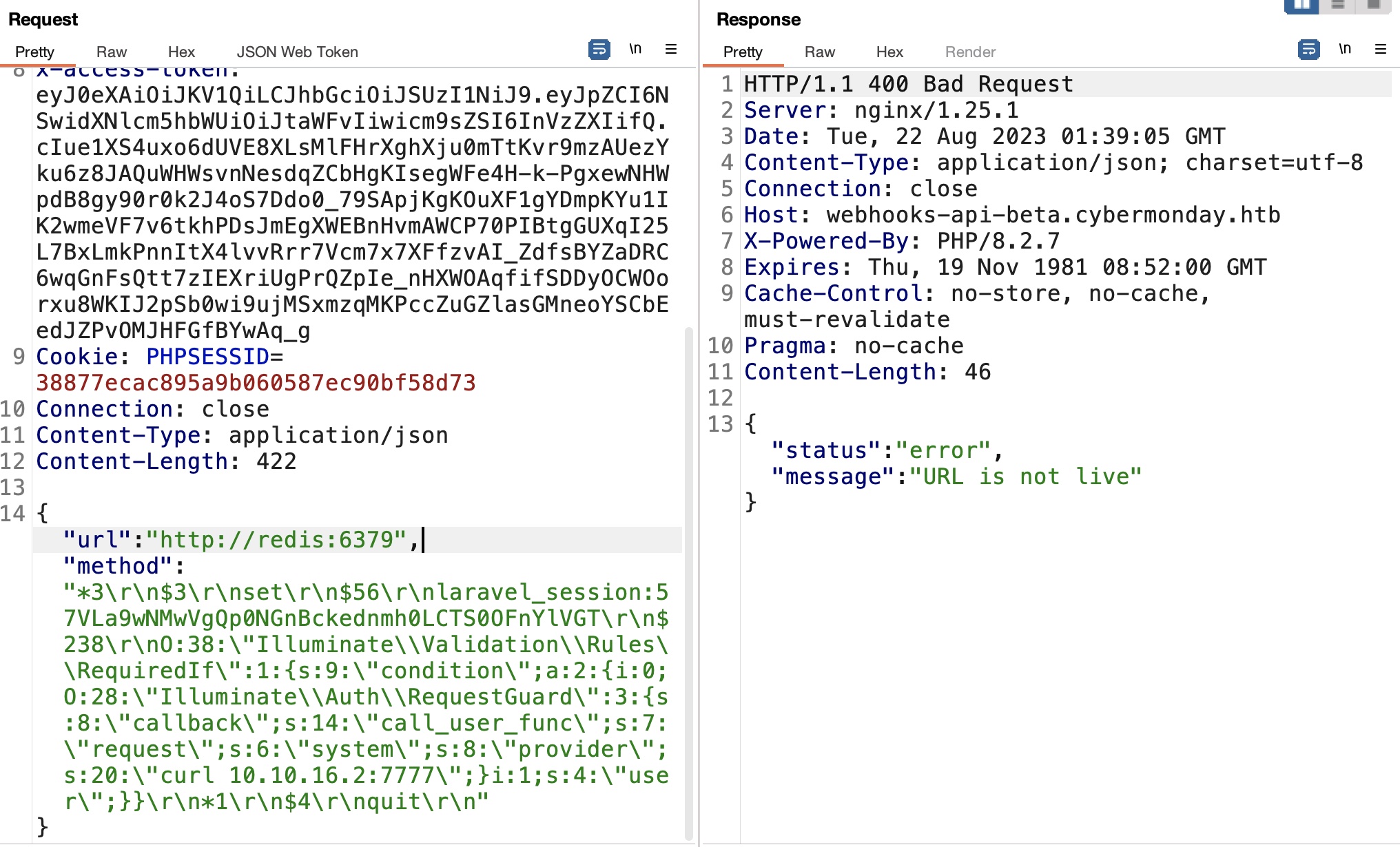Show non-printable characters in Response panel
Viewport: 1400px width, 847px height.
point(1345,50)
